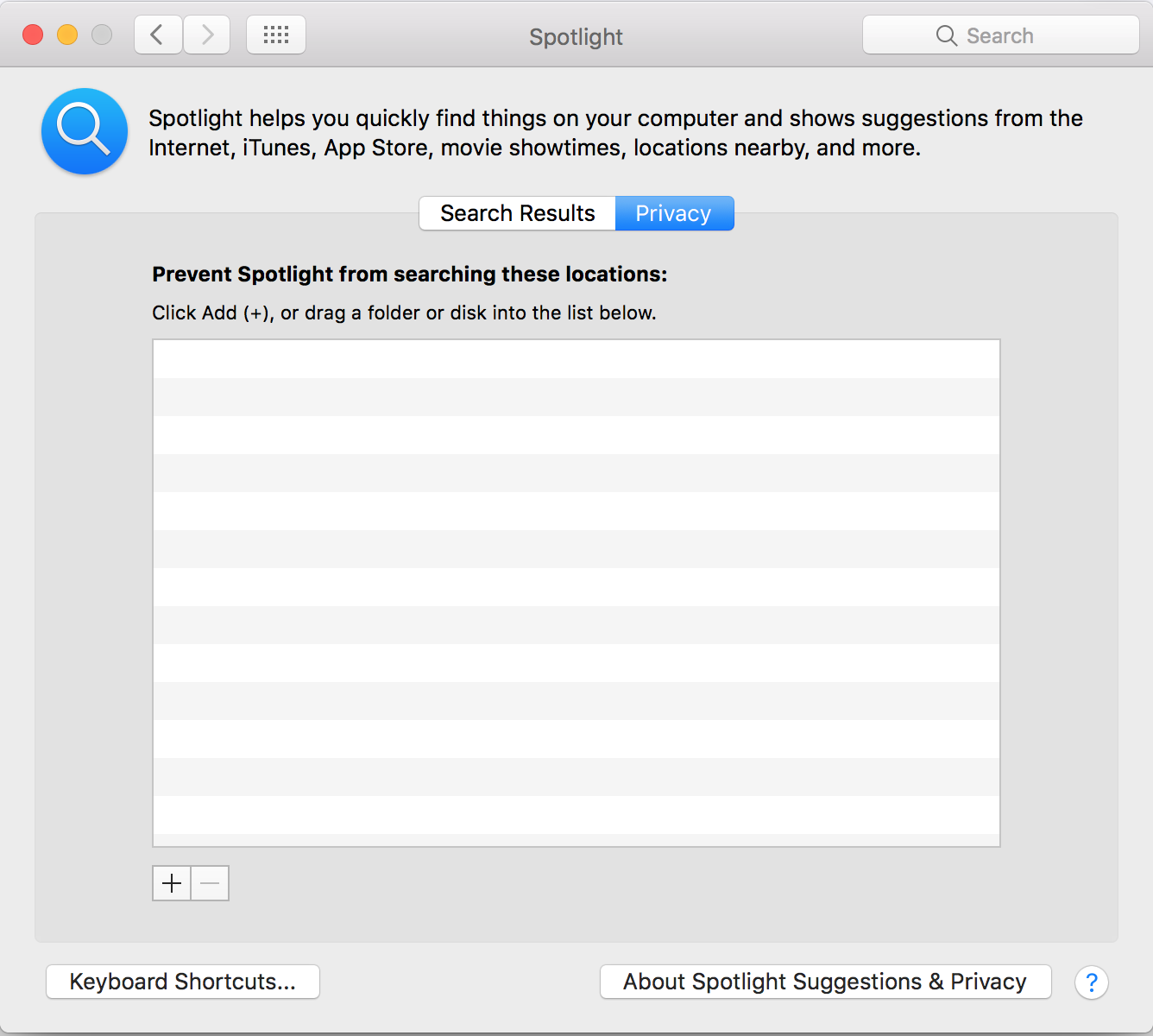Go forward with the right chevron button

[x=207, y=35]
